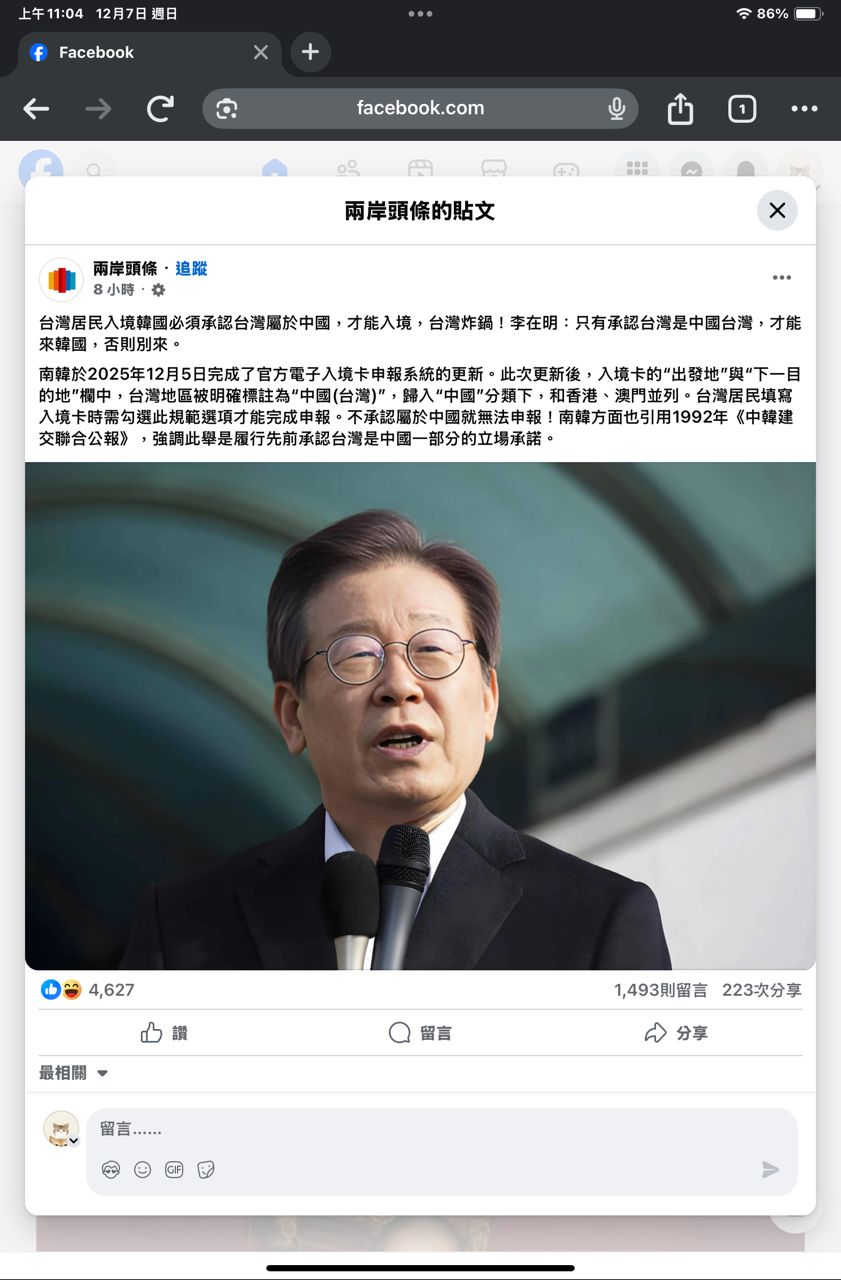
Task: Tap the browser back arrow
Action: [36, 109]
